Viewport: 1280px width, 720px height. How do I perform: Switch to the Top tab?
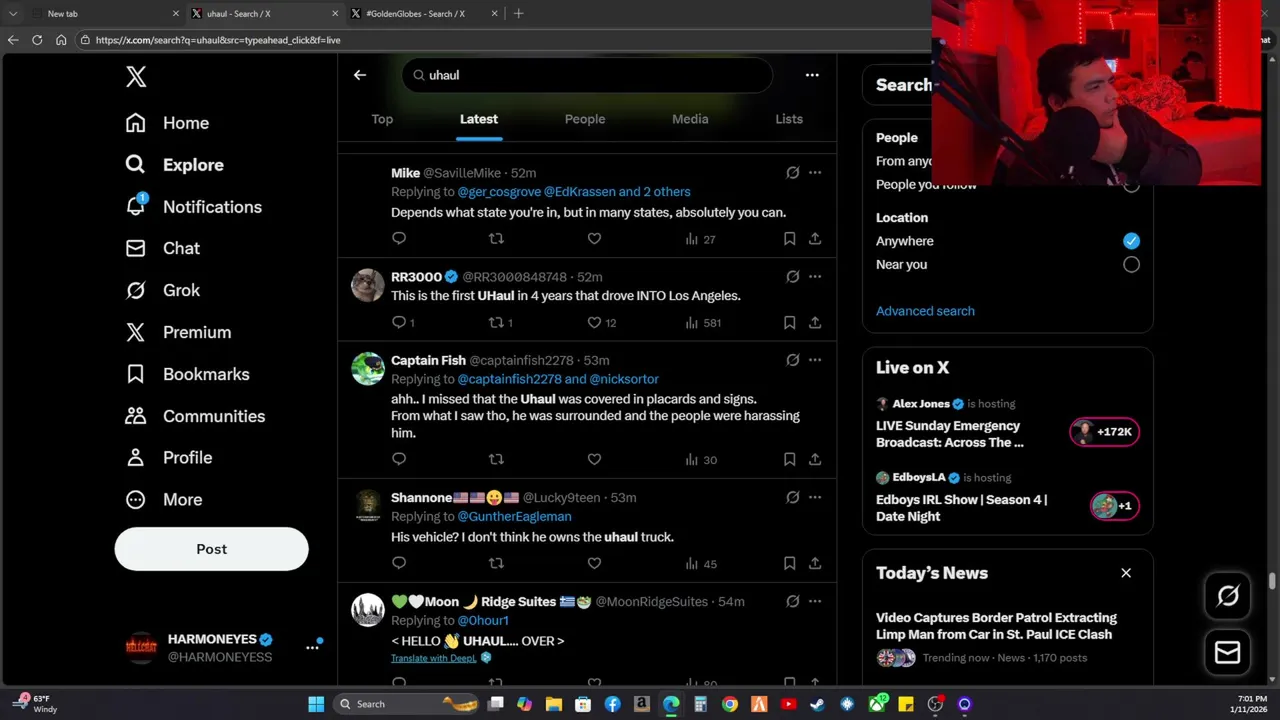click(x=382, y=119)
